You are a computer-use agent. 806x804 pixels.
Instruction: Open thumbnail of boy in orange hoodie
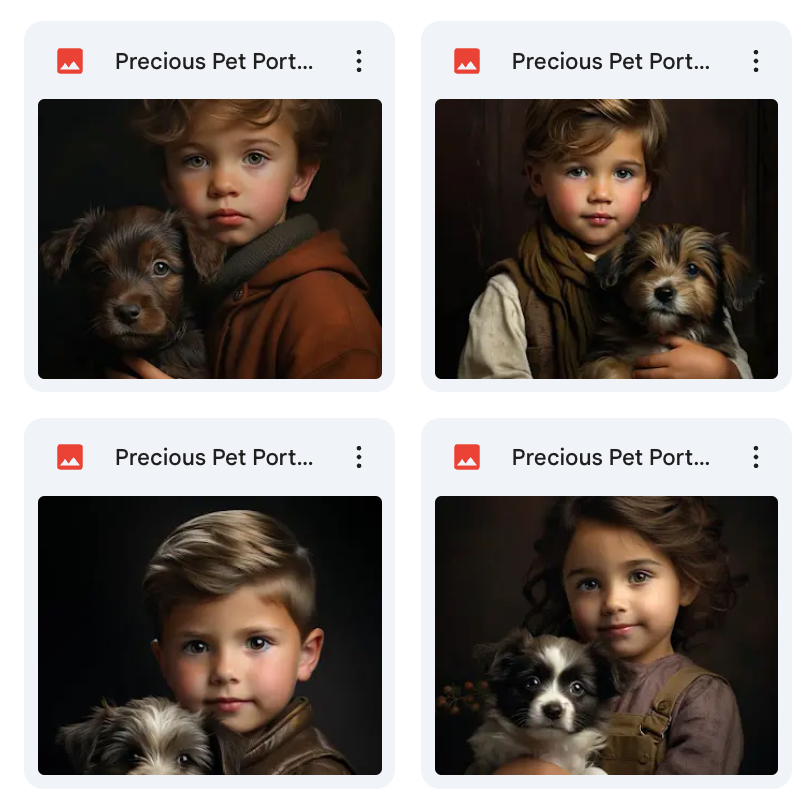click(210, 239)
